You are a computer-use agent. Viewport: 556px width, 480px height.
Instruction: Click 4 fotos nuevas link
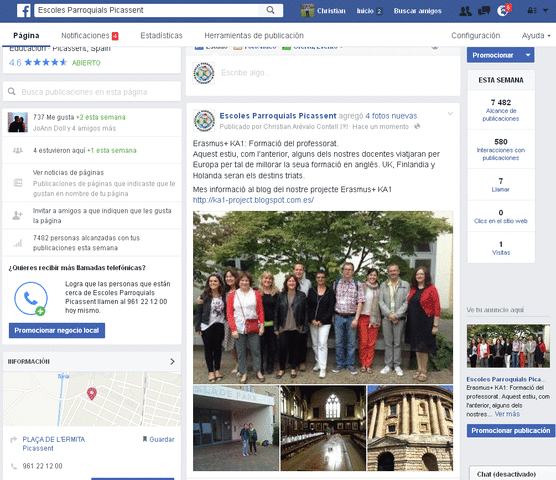tap(391, 116)
